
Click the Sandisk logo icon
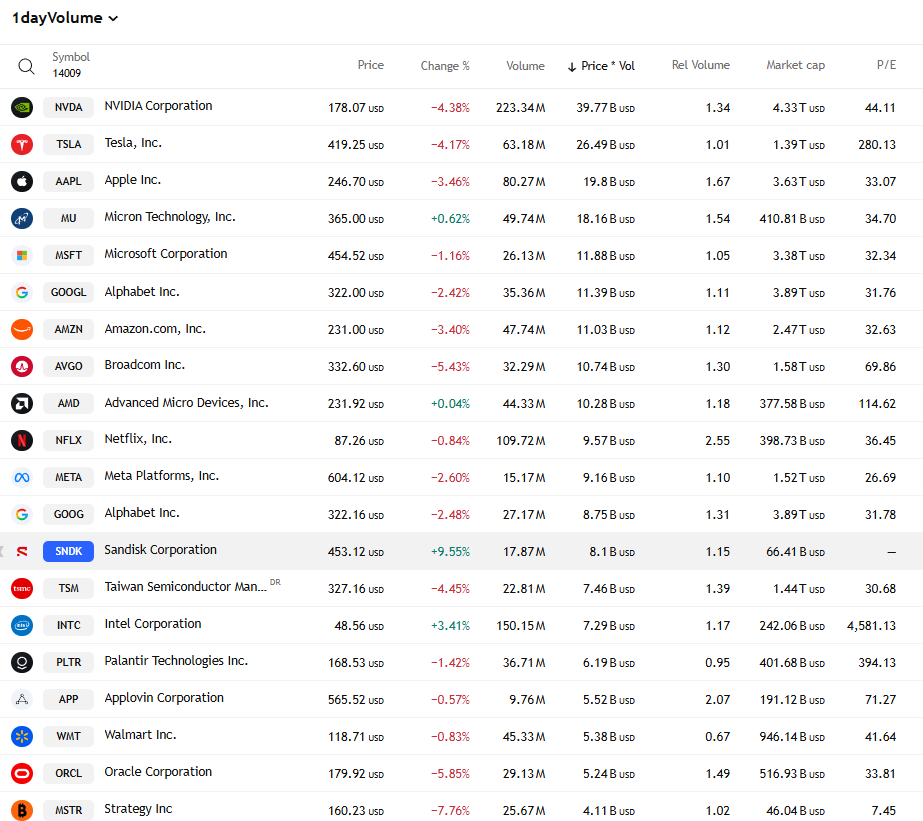(22, 551)
